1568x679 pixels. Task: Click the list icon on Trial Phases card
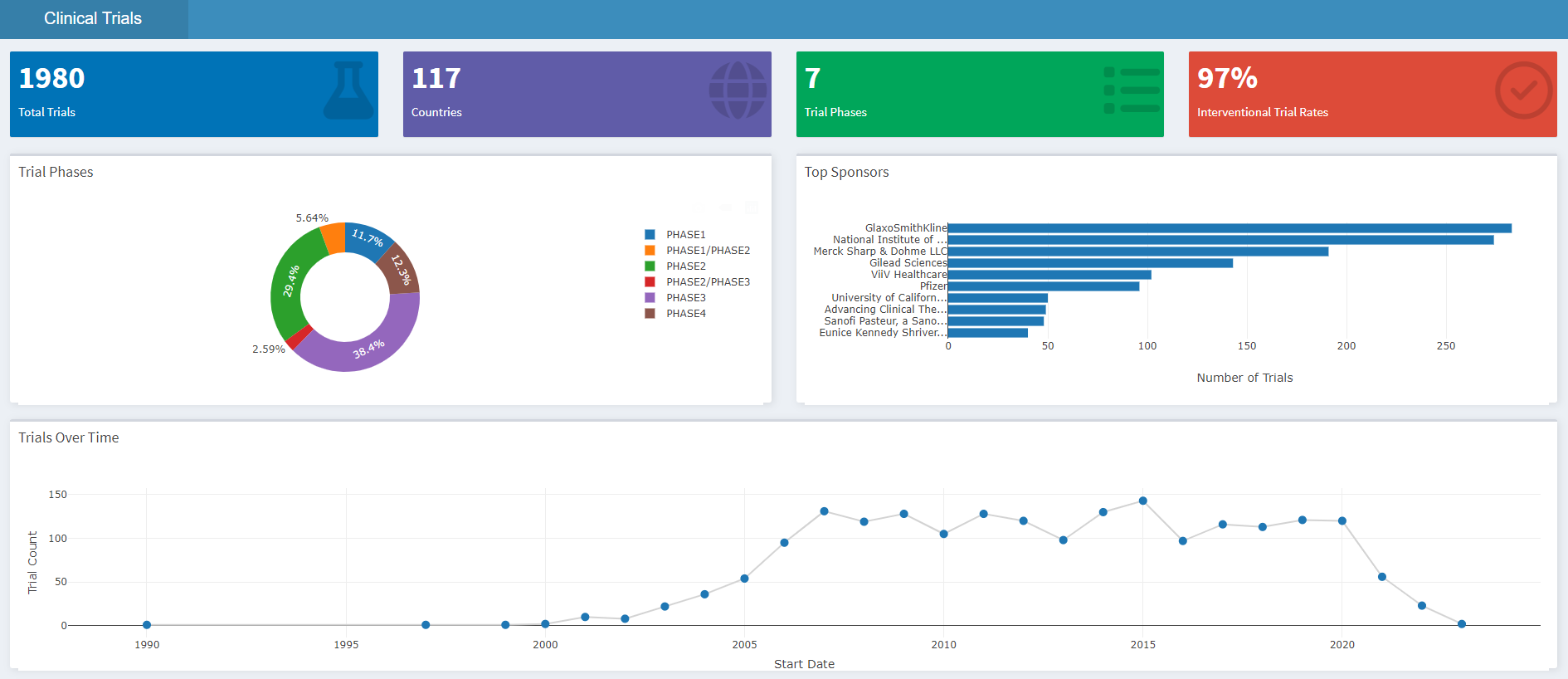coord(1132,90)
